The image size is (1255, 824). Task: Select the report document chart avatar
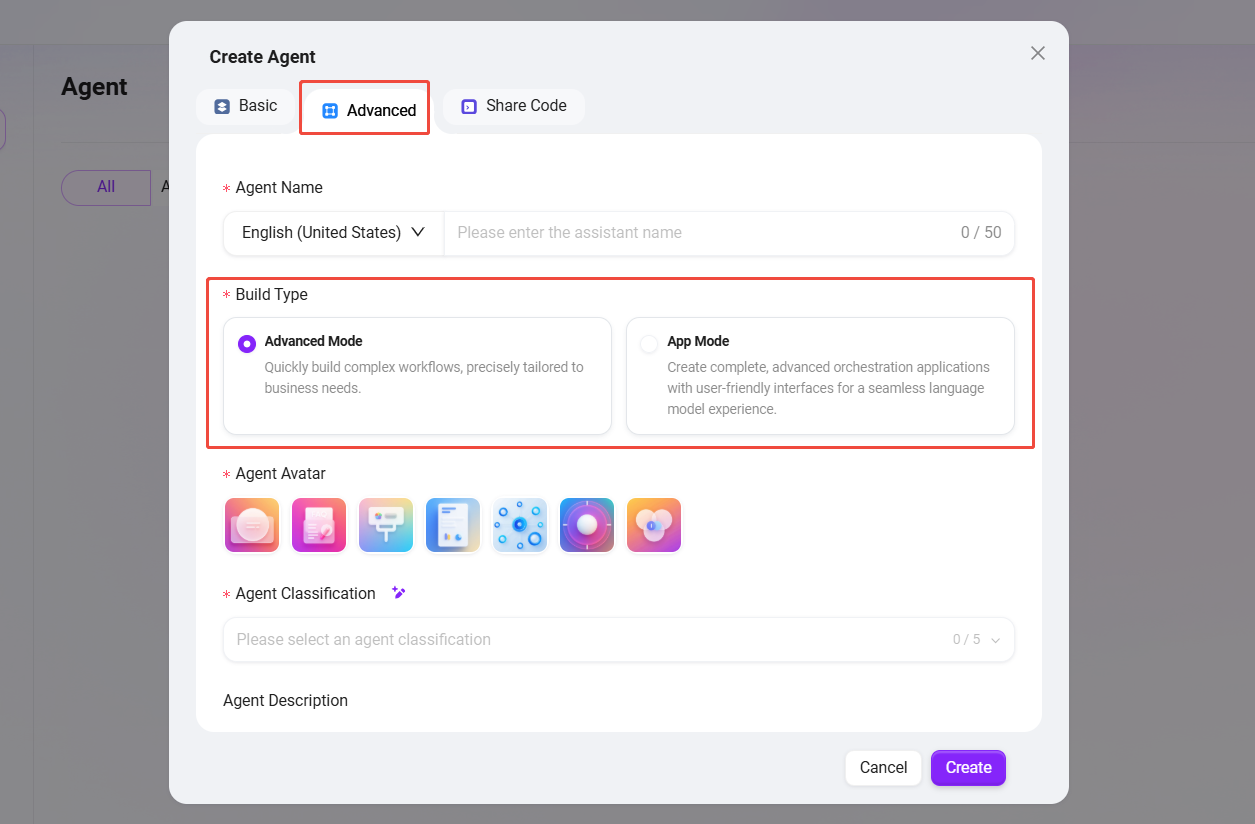(x=453, y=525)
